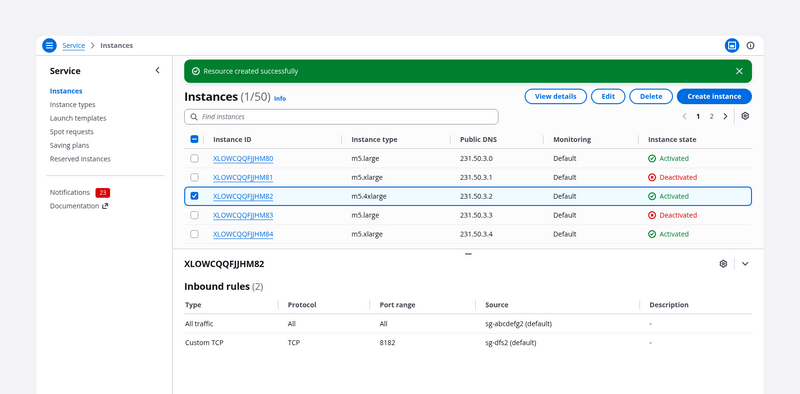Dismiss the success notification banner
Viewport: 800px width, 394px height.
pyautogui.click(x=739, y=71)
